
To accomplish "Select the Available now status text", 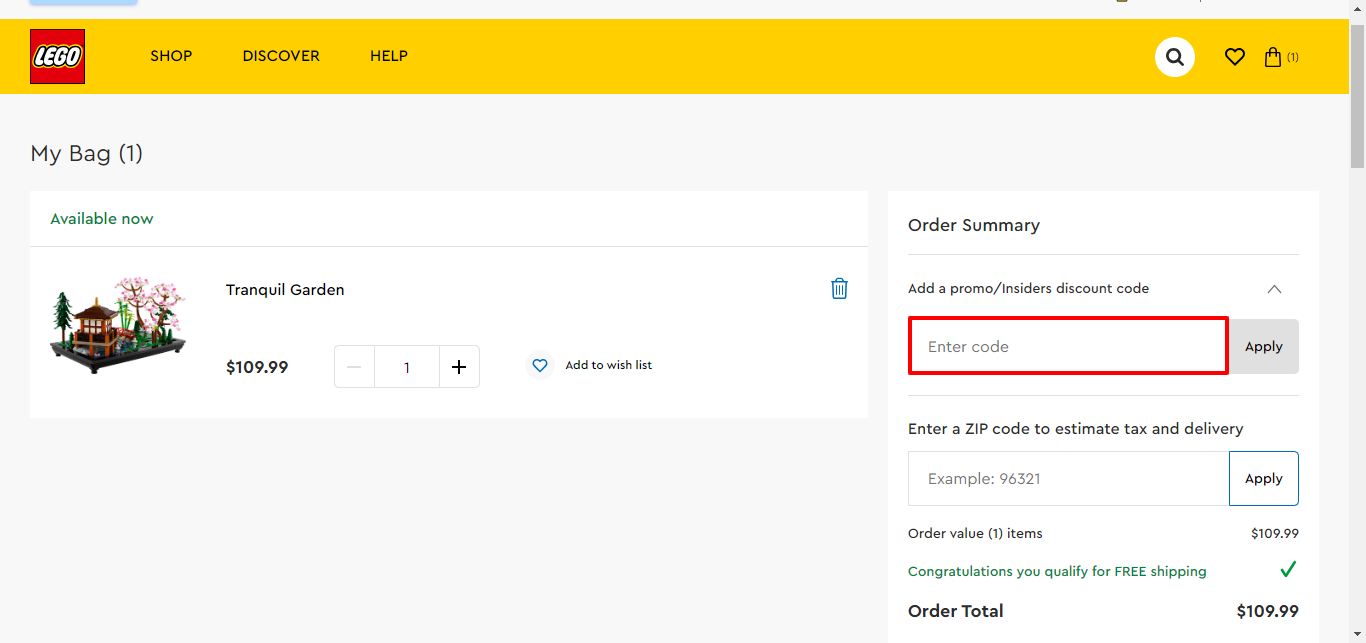I will [102, 219].
